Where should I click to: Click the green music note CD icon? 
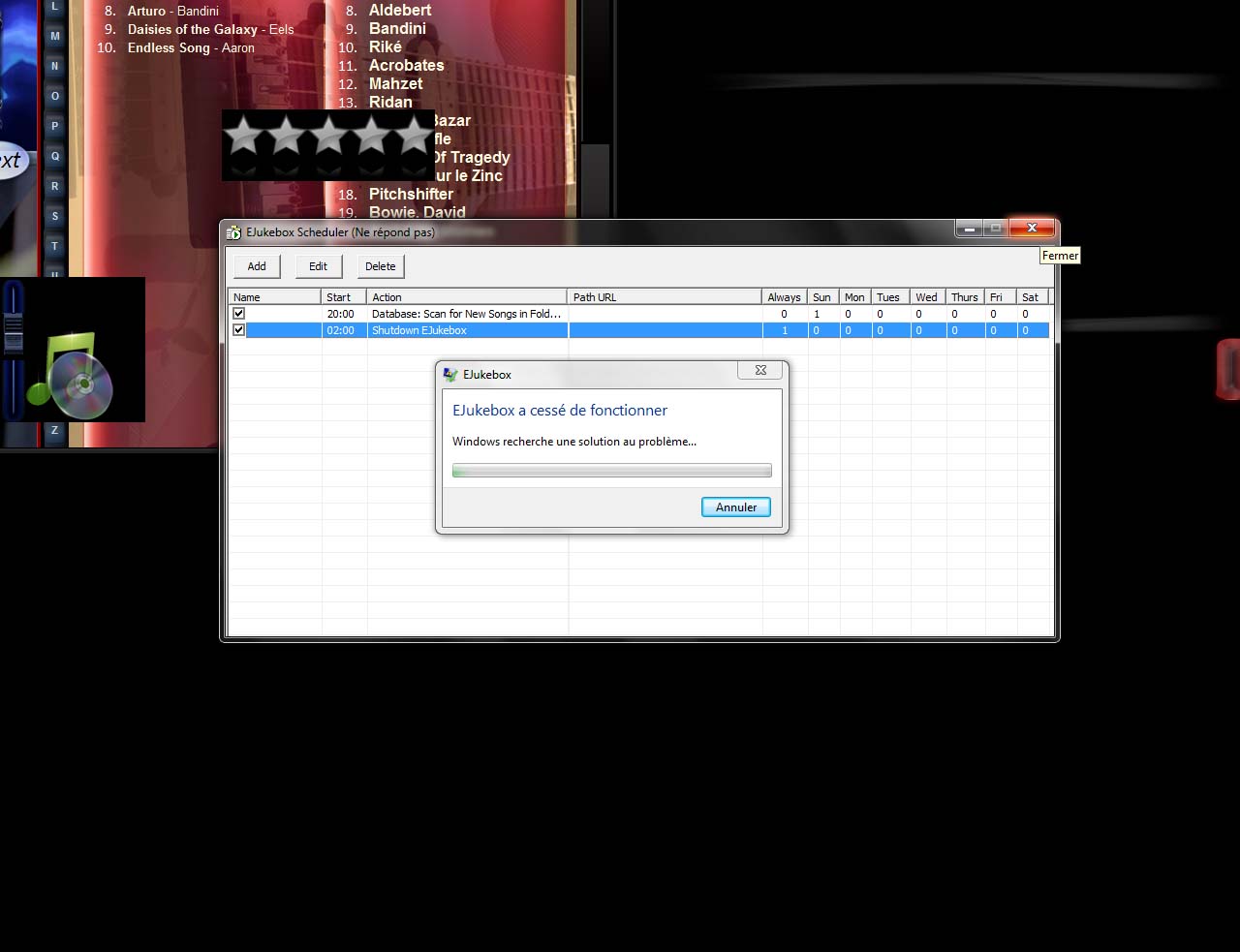tap(73, 375)
